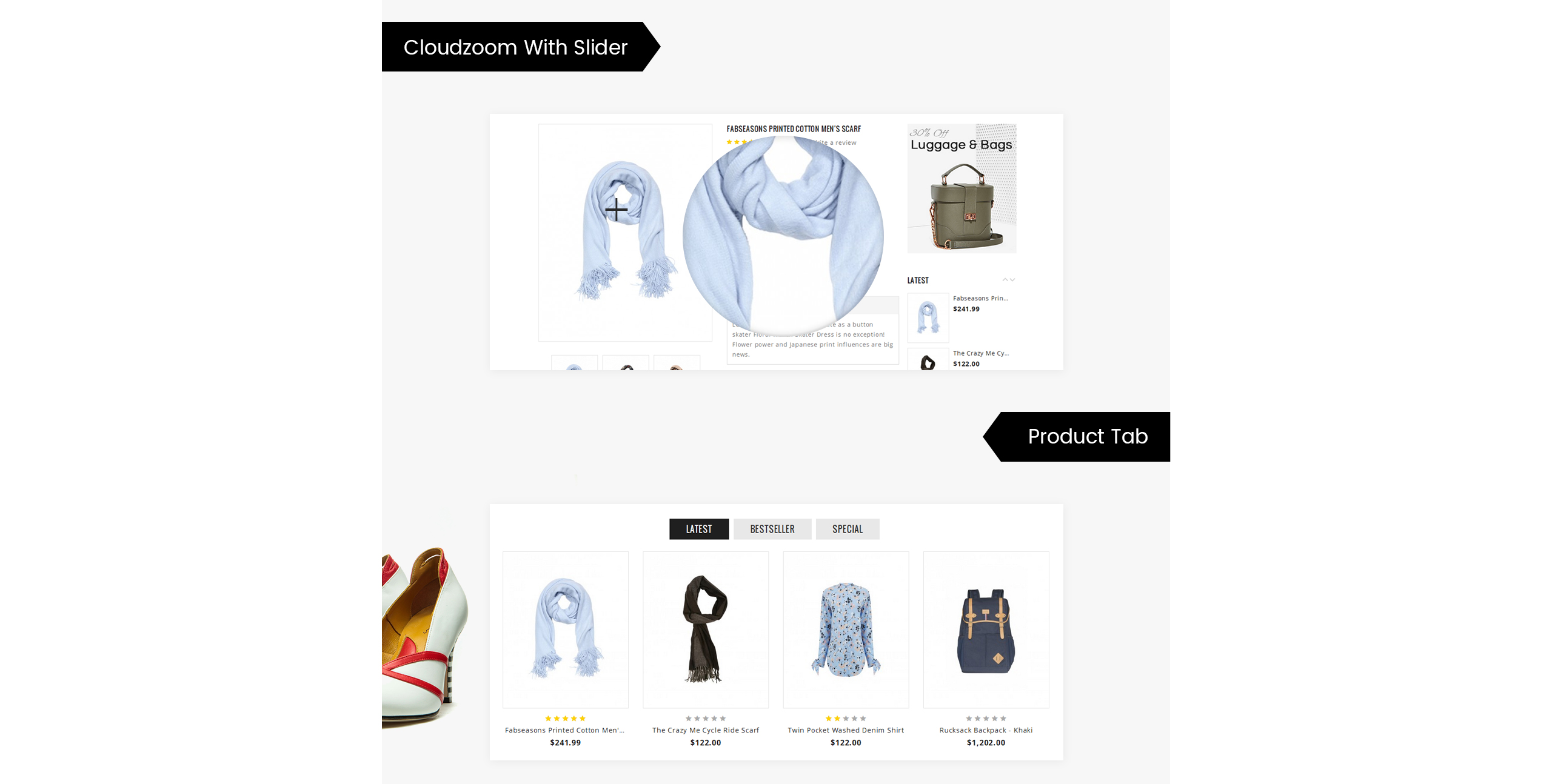Click the five-star rating of Fabseasons scarf
The image size is (1552, 784).
[x=565, y=719]
